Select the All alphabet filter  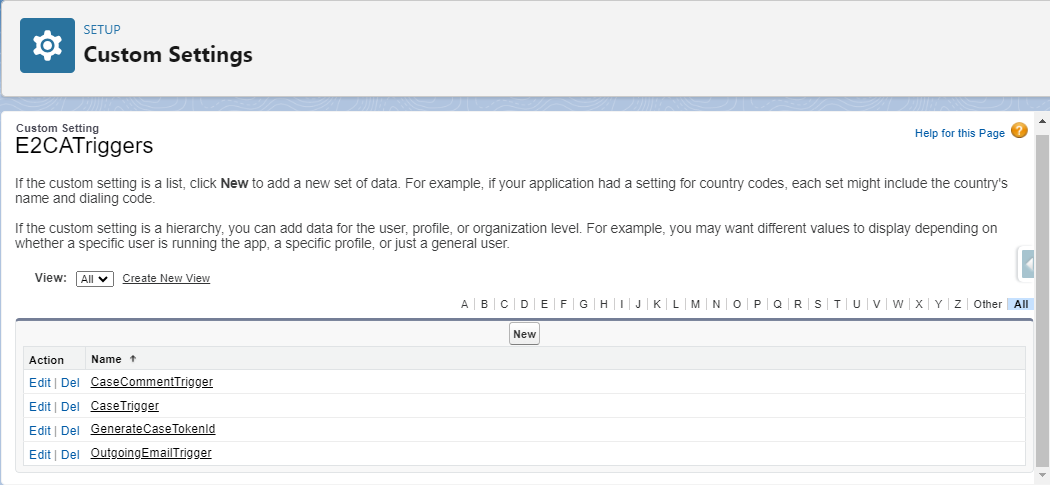[x=1021, y=304]
